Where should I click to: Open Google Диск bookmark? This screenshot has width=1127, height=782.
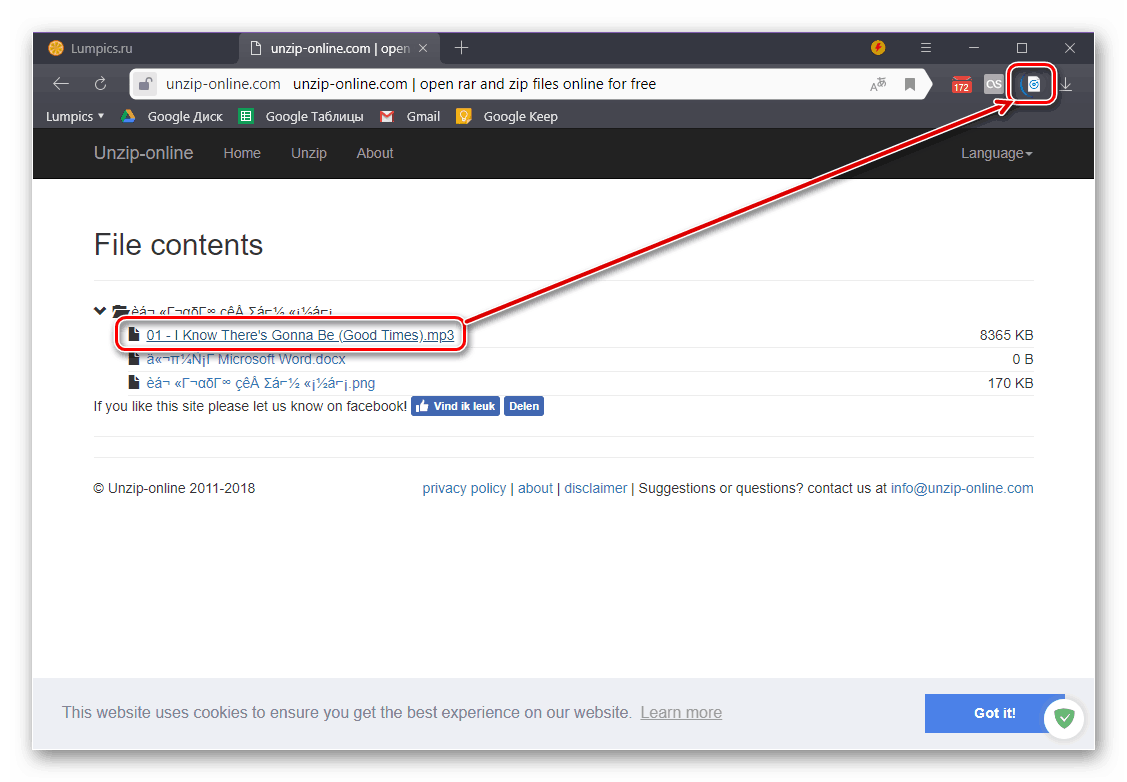pyautogui.click(x=172, y=116)
